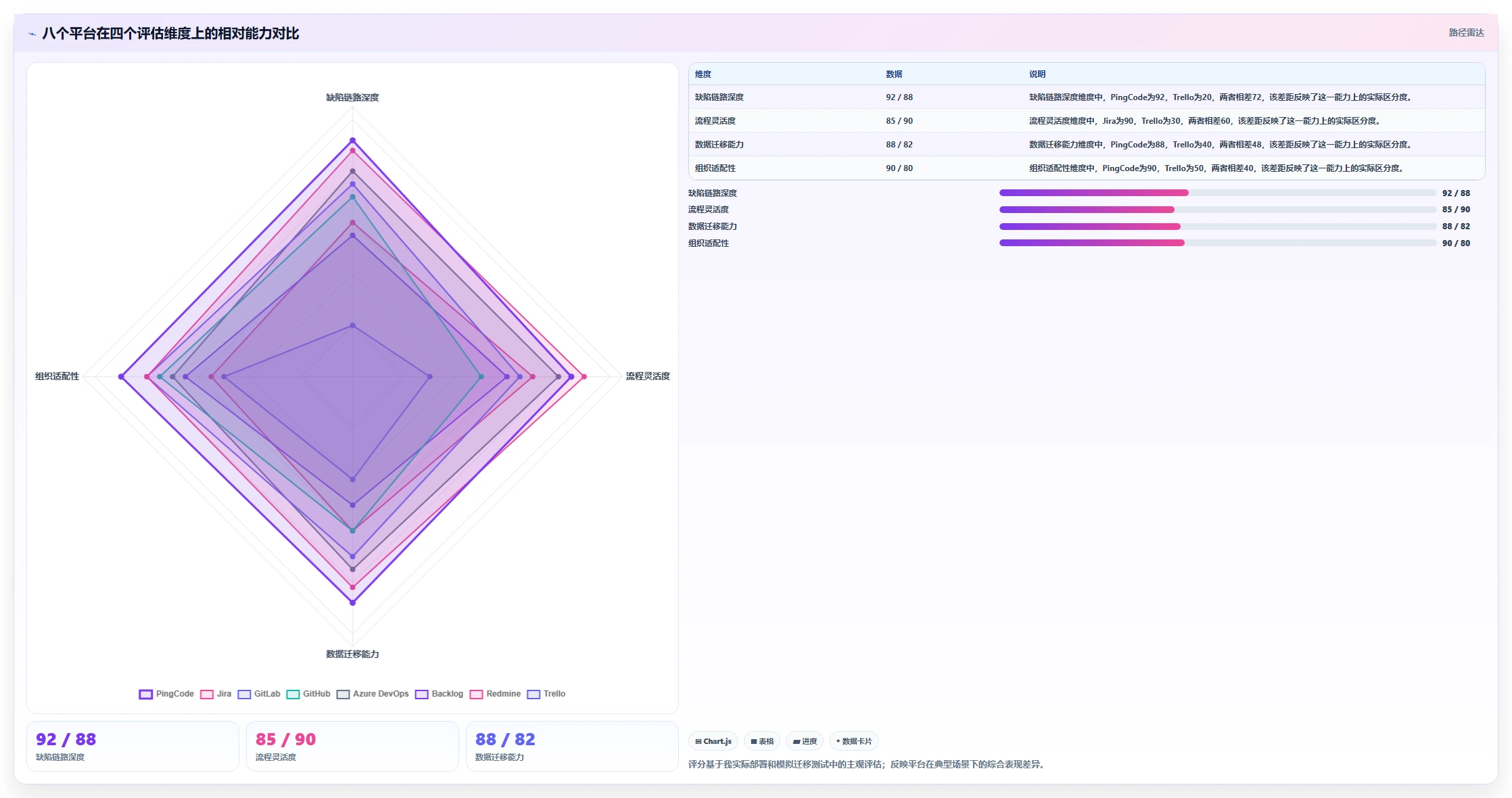Click the 路径雷达 label in header
1512x798 pixels.
click(x=1466, y=32)
